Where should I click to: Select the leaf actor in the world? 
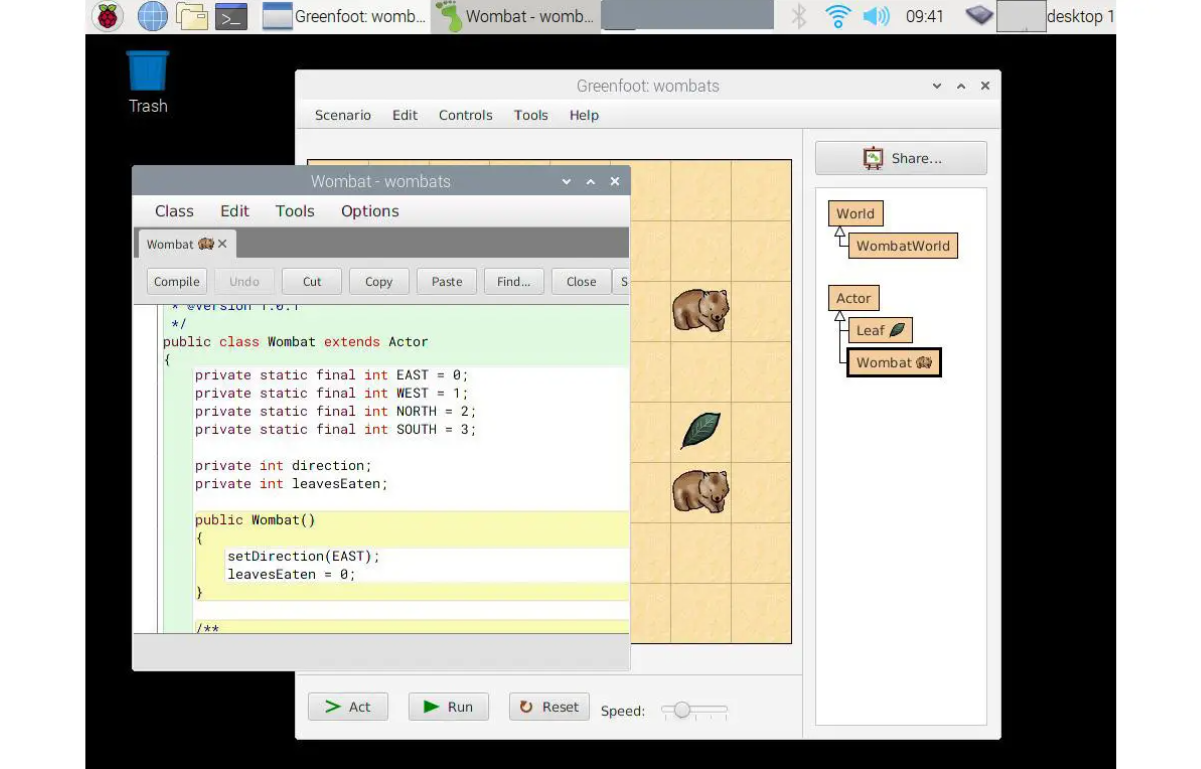coord(700,430)
